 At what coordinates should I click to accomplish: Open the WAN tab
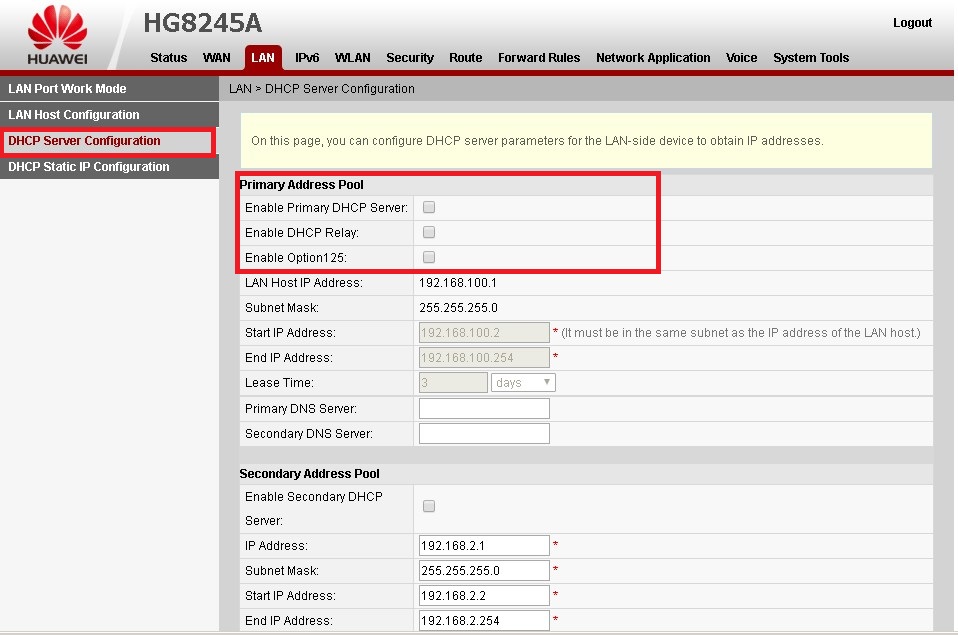tap(216, 57)
